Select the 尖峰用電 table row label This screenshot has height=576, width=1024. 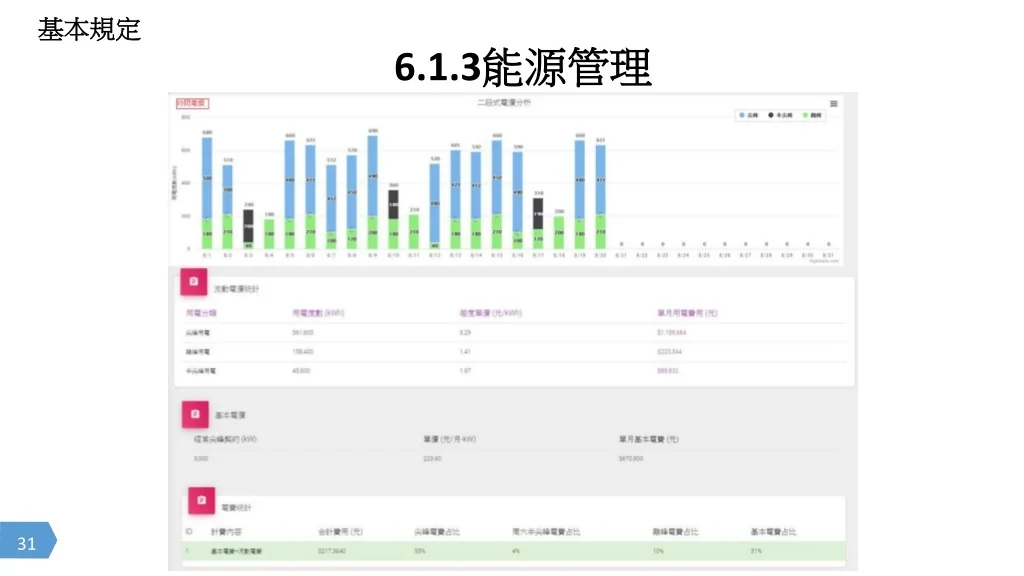pyautogui.click(x=198, y=333)
